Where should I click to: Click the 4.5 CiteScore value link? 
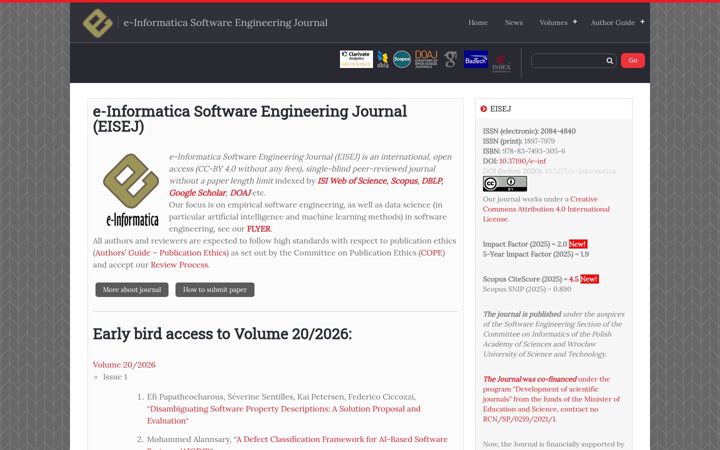(574, 279)
